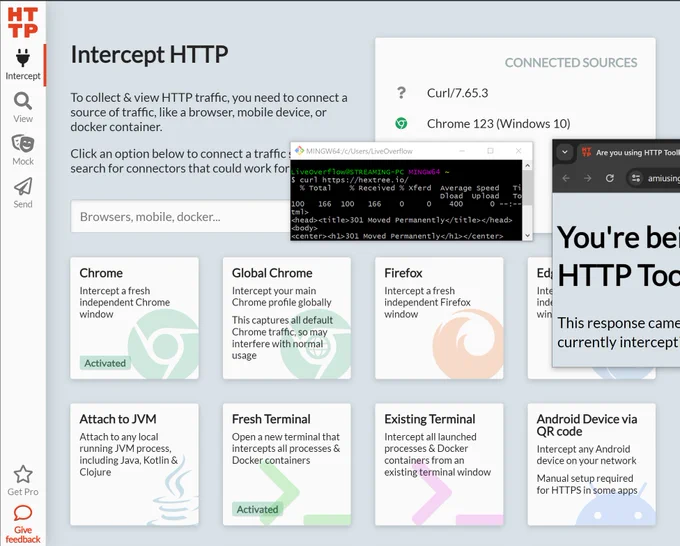
Task: Select the Fresh Terminal card
Action: (287, 464)
